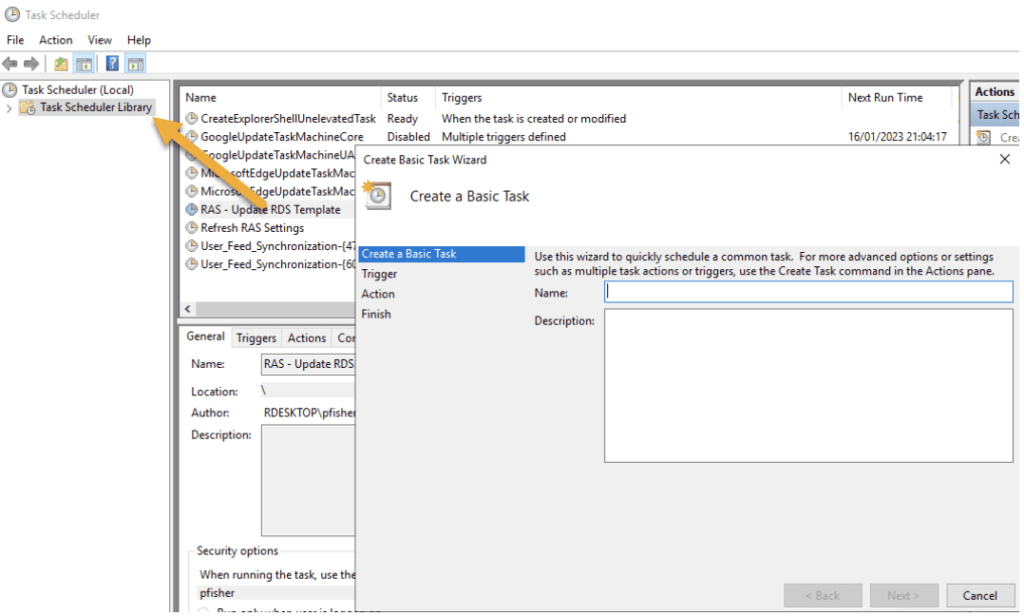The height and width of the screenshot is (616, 1024).
Task: Switch to the Triggers tab
Action: point(256,338)
